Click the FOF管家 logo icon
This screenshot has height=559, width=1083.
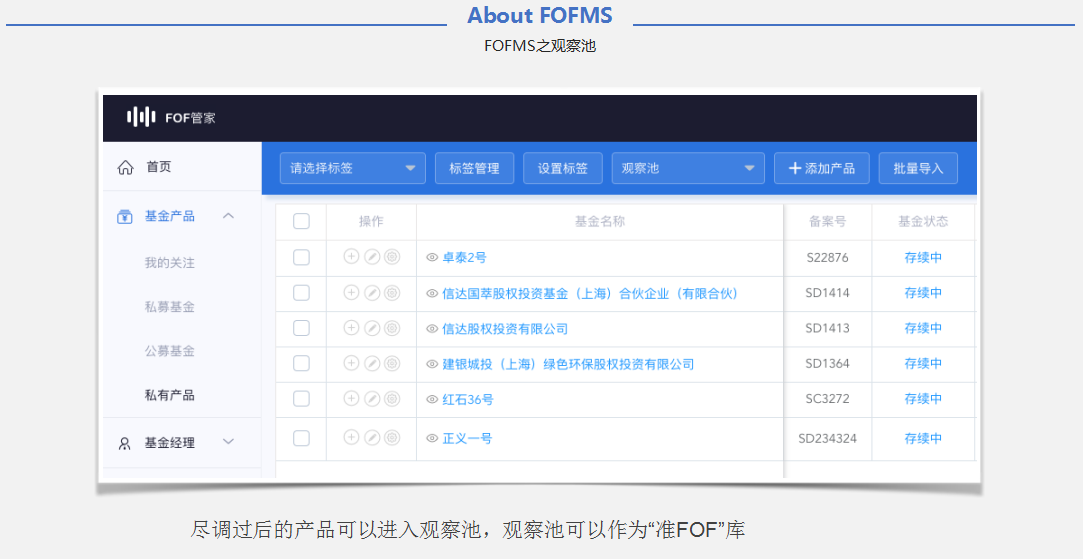pyautogui.click(x=141, y=117)
